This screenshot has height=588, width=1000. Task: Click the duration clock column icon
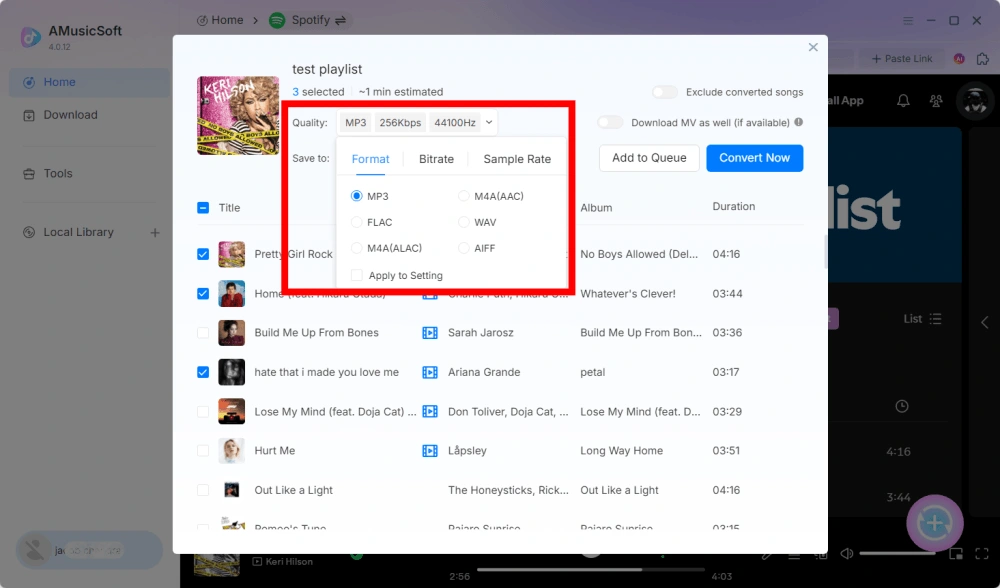902,406
